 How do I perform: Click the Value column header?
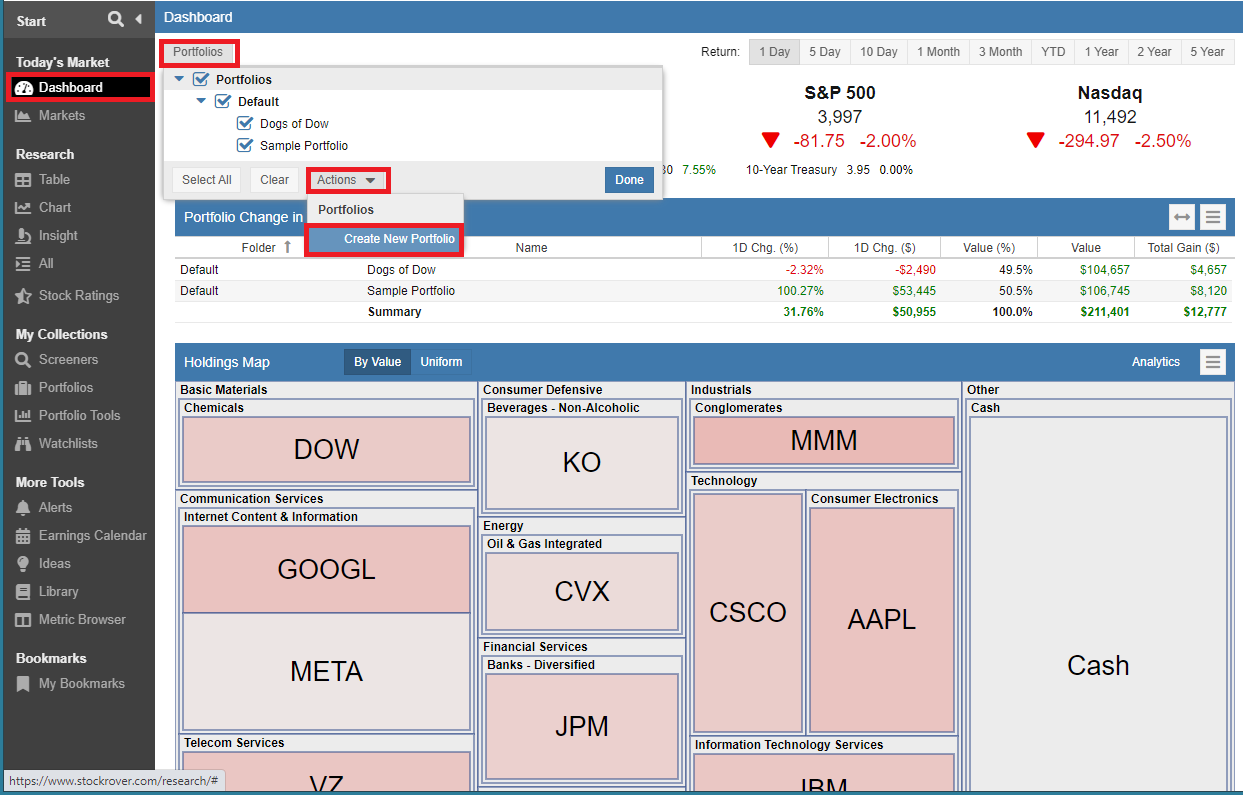tap(1086, 248)
